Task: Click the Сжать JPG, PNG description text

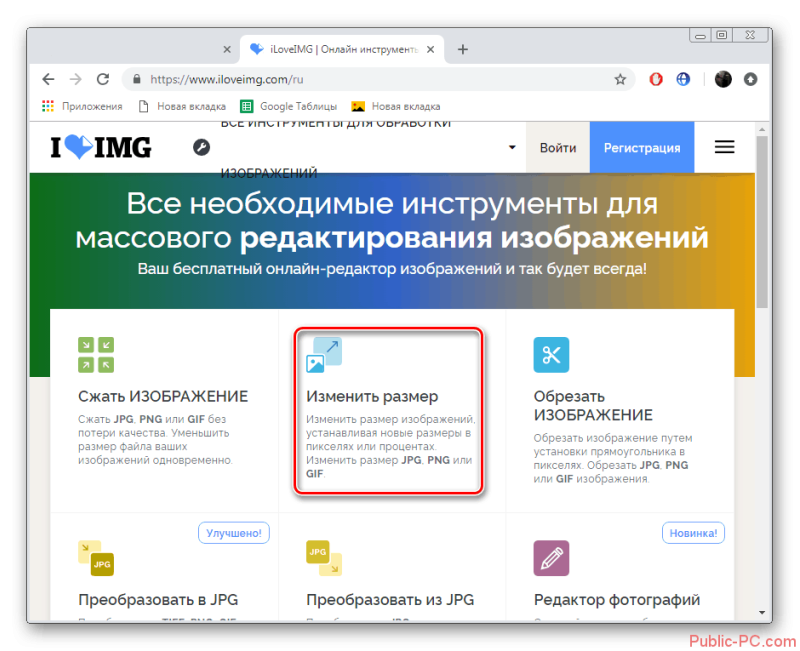Action: click(x=155, y=440)
